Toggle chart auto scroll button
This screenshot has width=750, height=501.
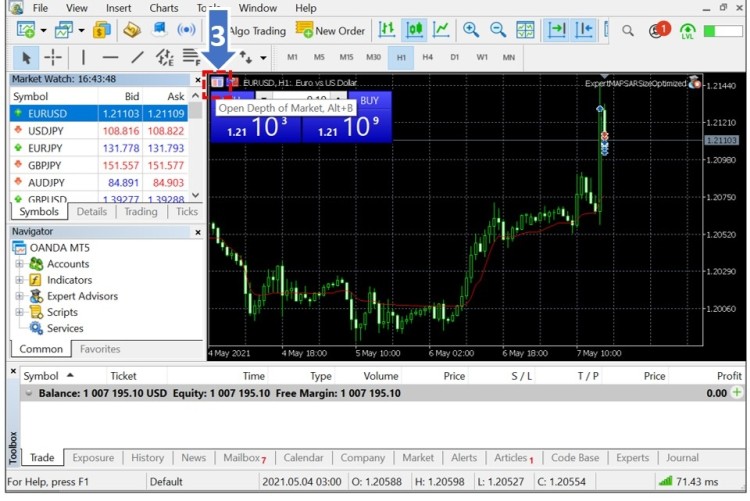[557, 31]
